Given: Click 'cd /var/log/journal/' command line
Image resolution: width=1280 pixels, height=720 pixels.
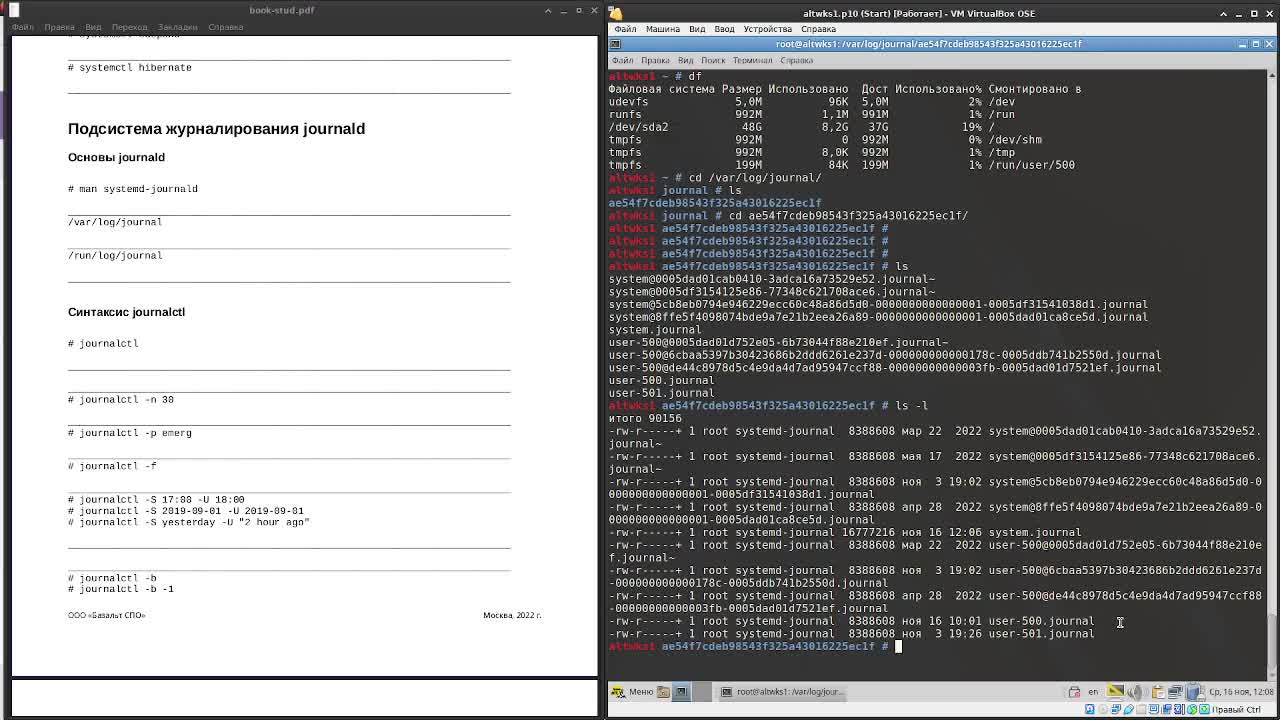Looking at the screenshot, I should [x=755, y=178].
